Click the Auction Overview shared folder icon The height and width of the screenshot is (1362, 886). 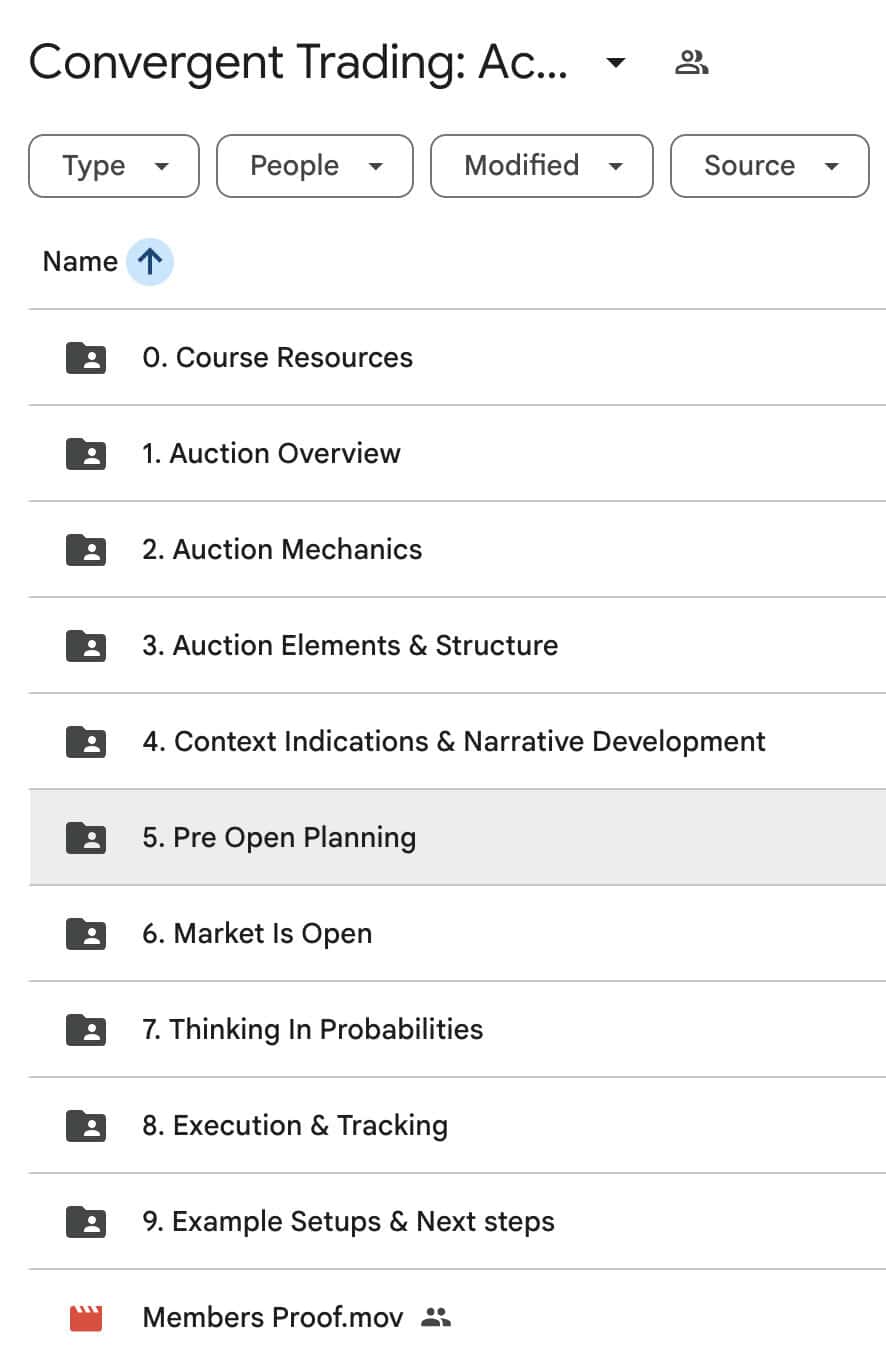86,453
